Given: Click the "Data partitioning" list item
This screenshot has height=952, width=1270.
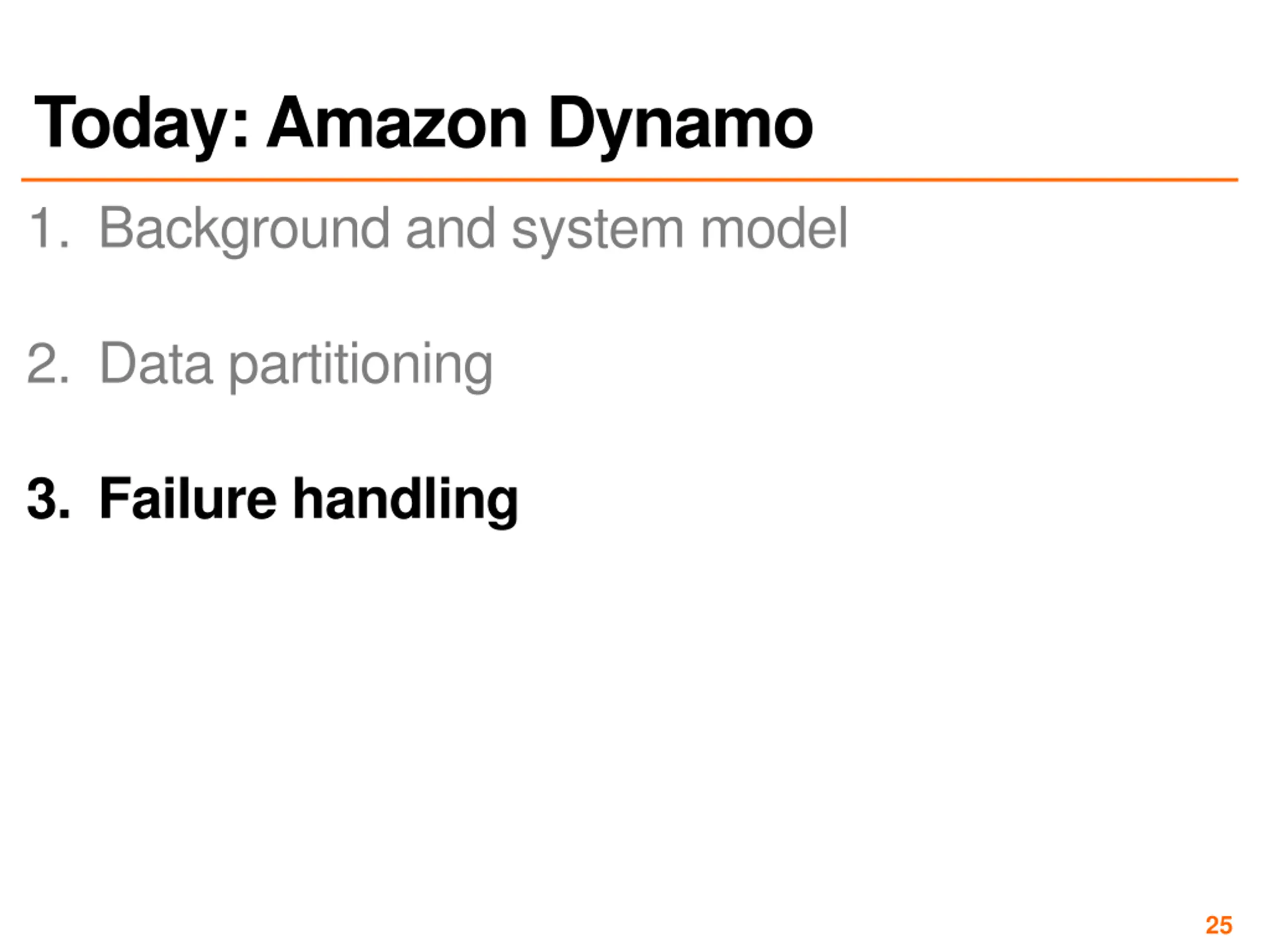Looking at the screenshot, I should click(x=296, y=364).
